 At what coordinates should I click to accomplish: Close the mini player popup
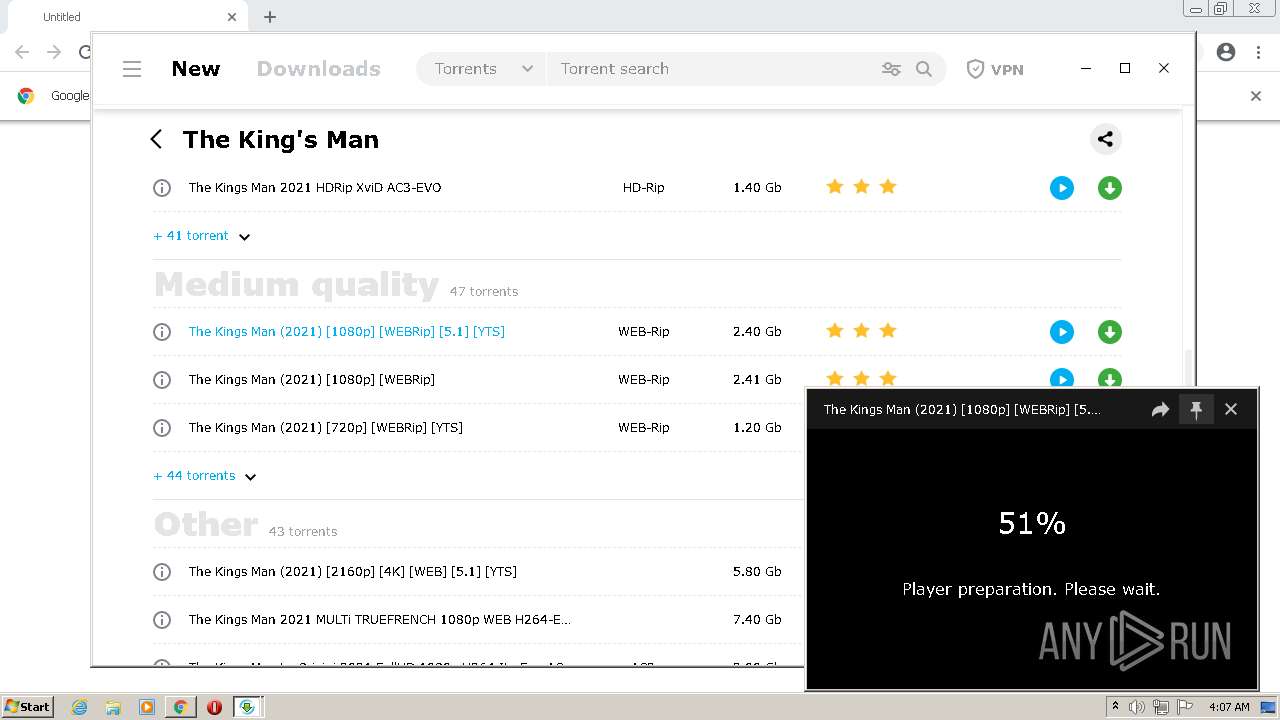coord(1231,409)
